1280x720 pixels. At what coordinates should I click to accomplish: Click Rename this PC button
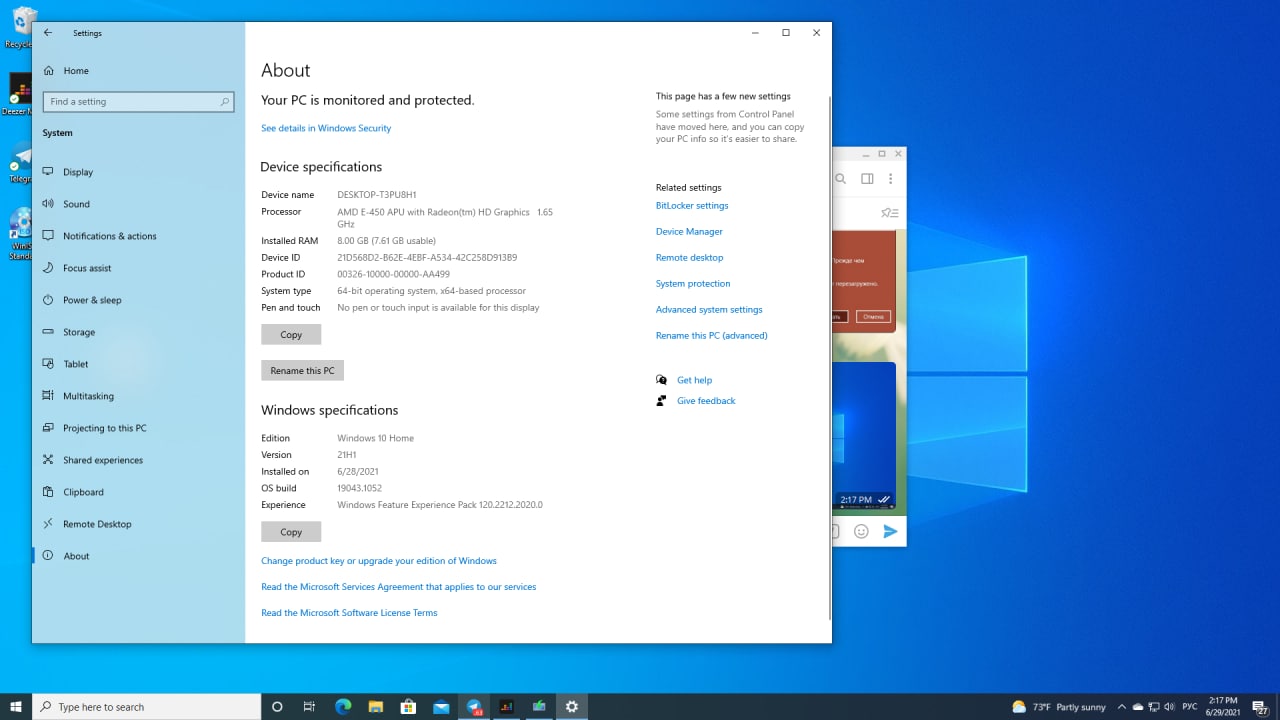coord(302,370)
